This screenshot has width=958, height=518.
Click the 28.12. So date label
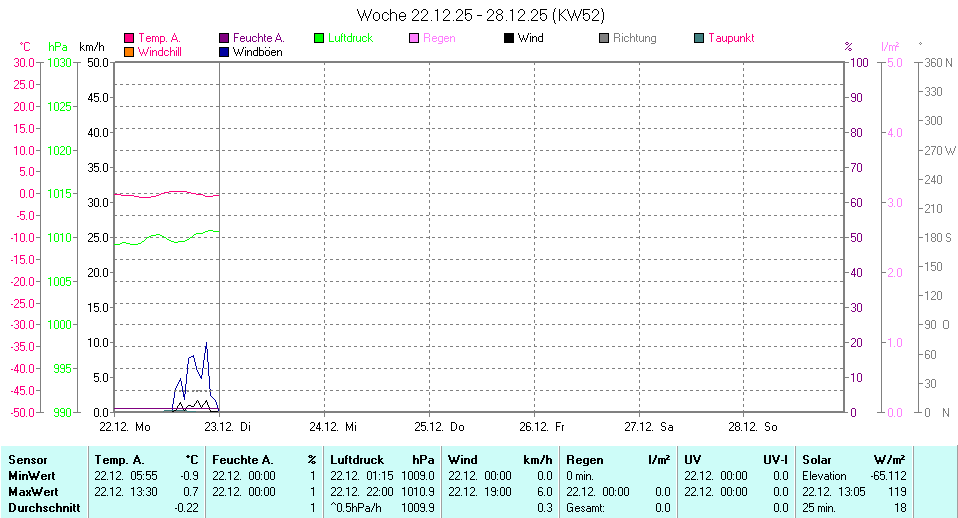point(755,426)
